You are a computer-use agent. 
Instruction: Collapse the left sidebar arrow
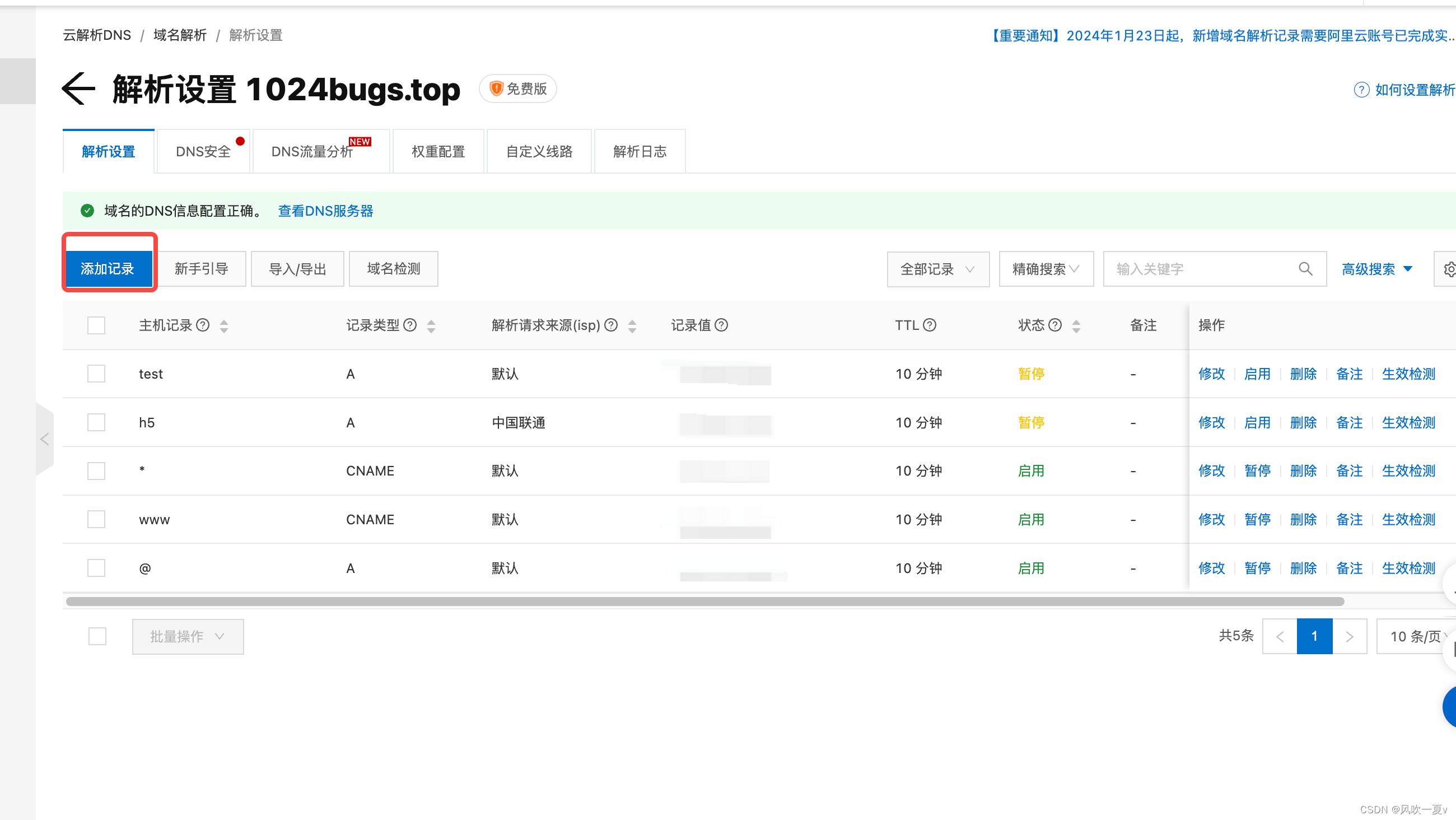pyautogui.click(x=45, y=439)
